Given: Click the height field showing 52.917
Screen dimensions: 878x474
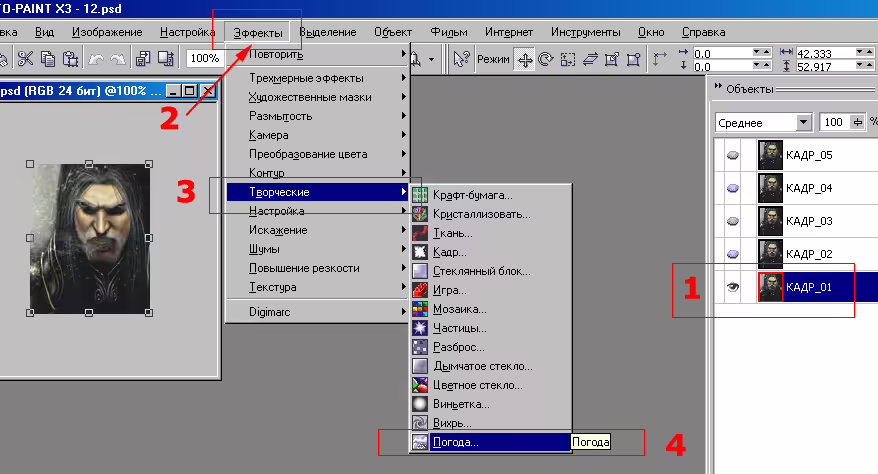Looking at the screenshot, I should click(826, 67).
